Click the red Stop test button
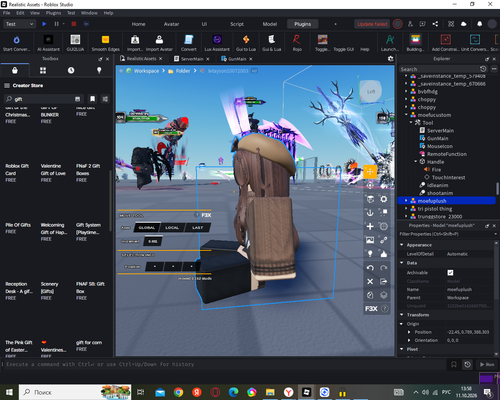This screenshot has width=500, height=400. tap(74, 24)
